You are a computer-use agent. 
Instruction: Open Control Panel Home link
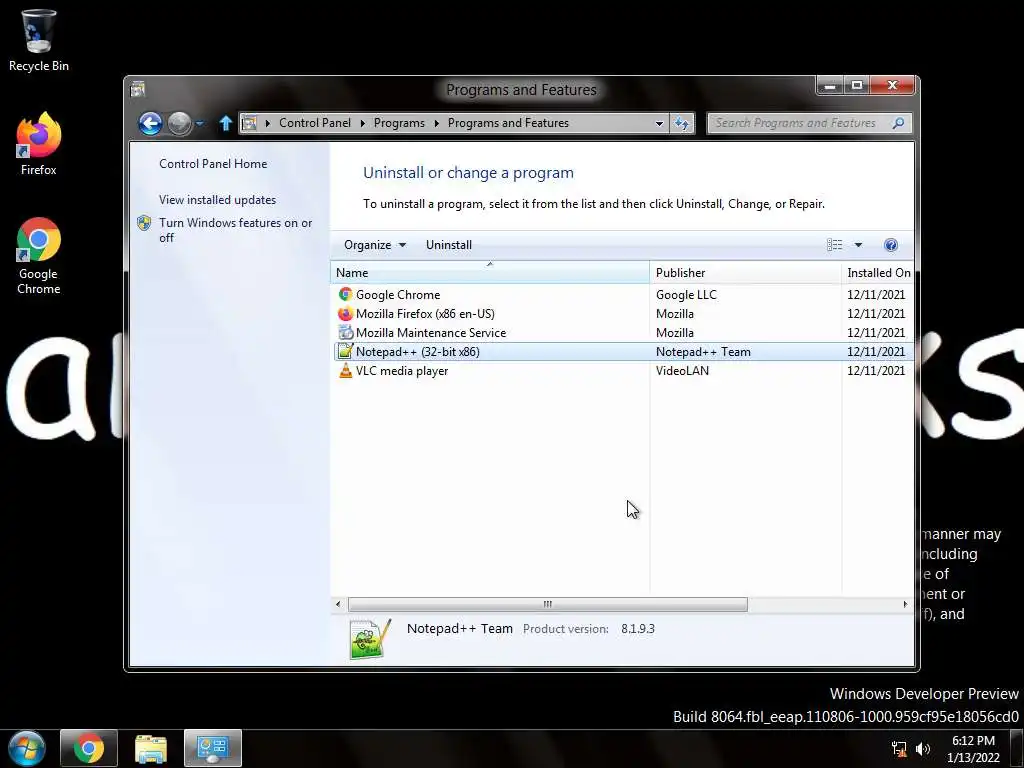213,164
